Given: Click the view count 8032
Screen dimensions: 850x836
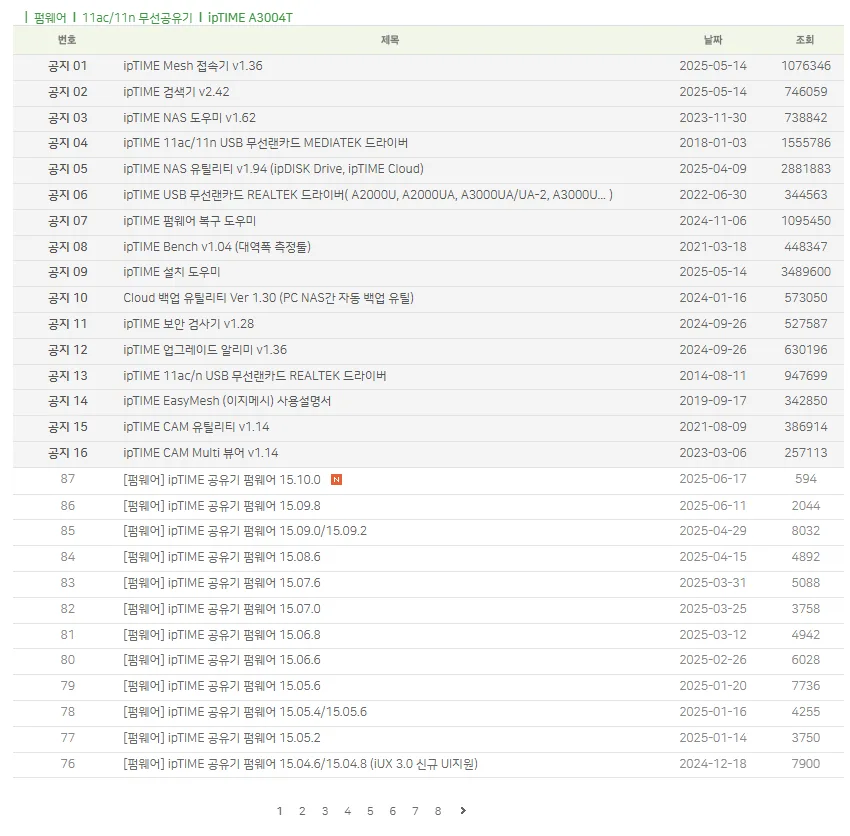Looking at the screenshot, I should [x=806, y=531].
